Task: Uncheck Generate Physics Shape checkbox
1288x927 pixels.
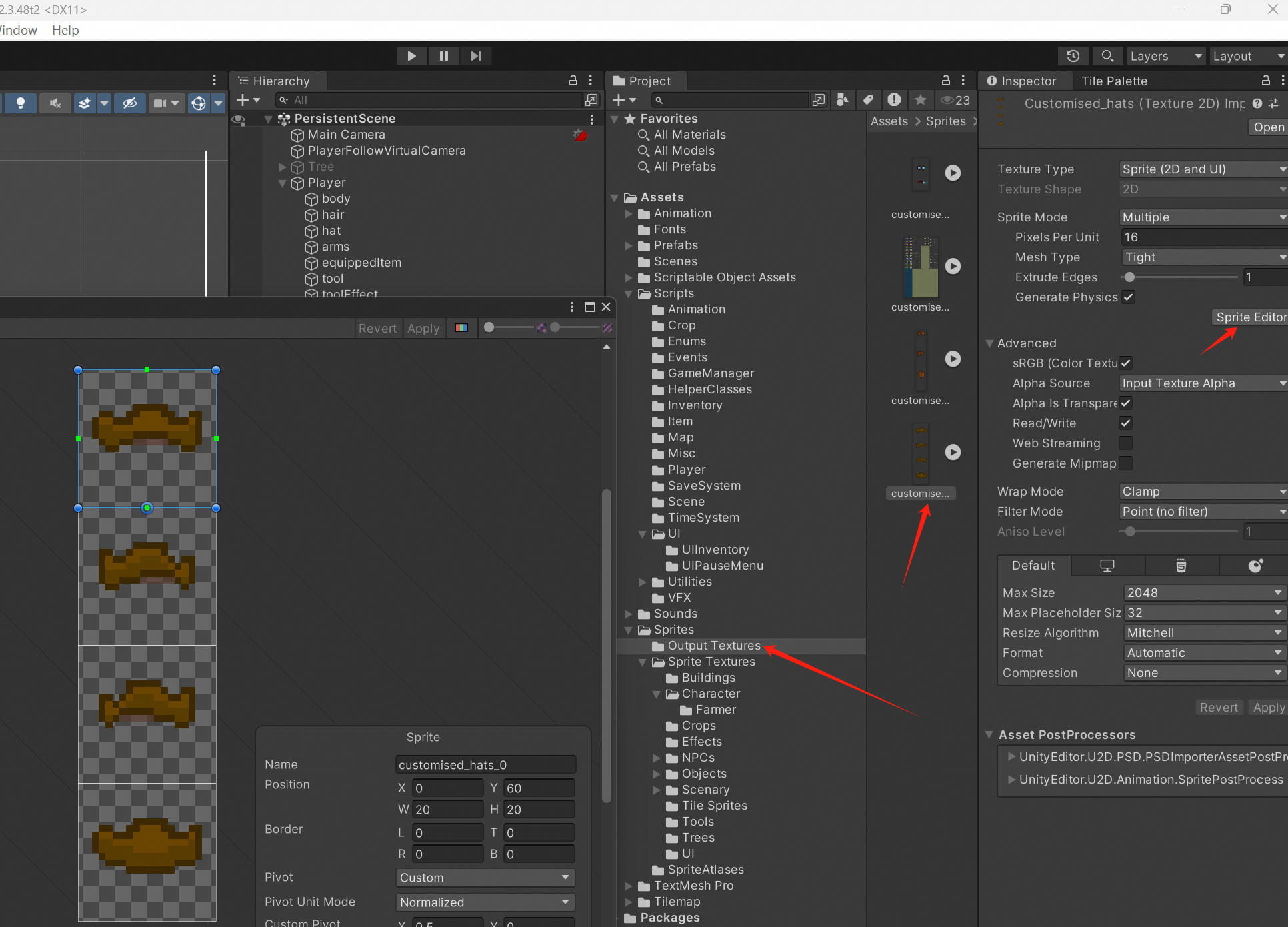Action: [x=1128, y=297]
